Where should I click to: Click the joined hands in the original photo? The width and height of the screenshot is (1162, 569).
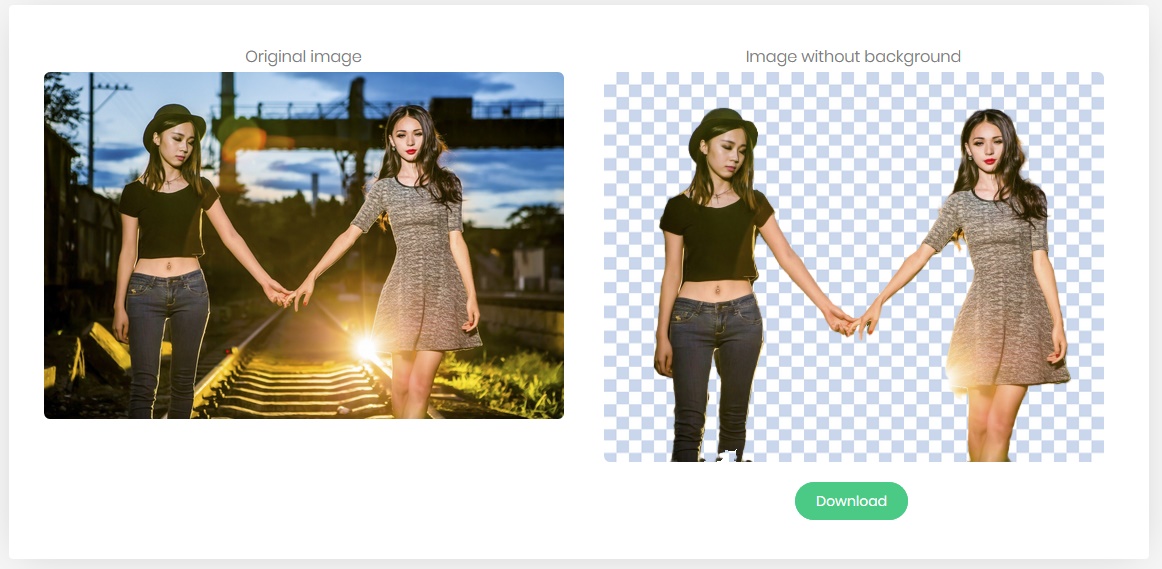coord(289,293)
